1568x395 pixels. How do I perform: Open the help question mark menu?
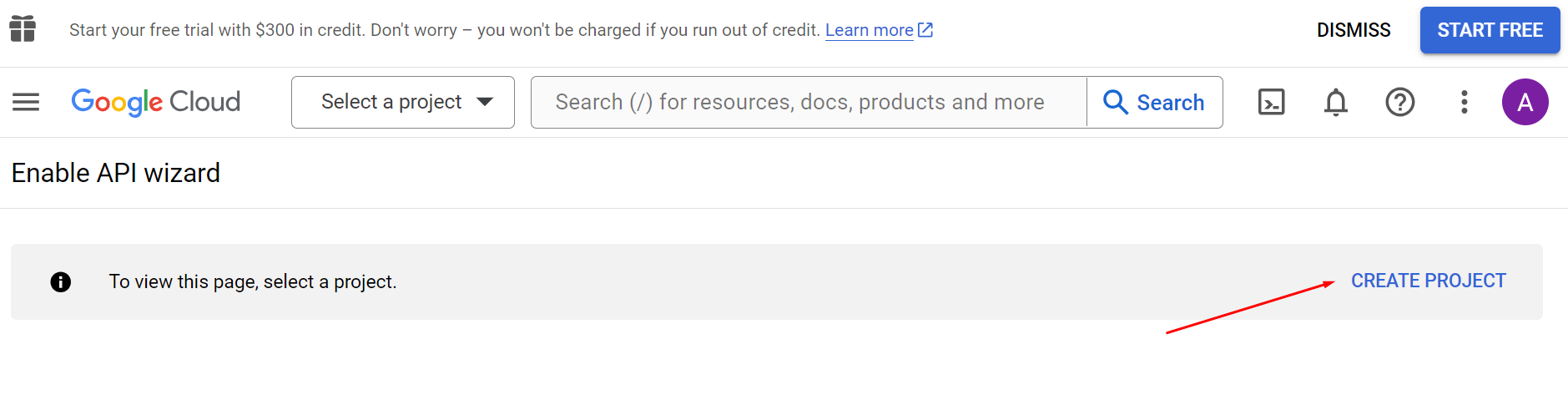tap(1399, 102)
